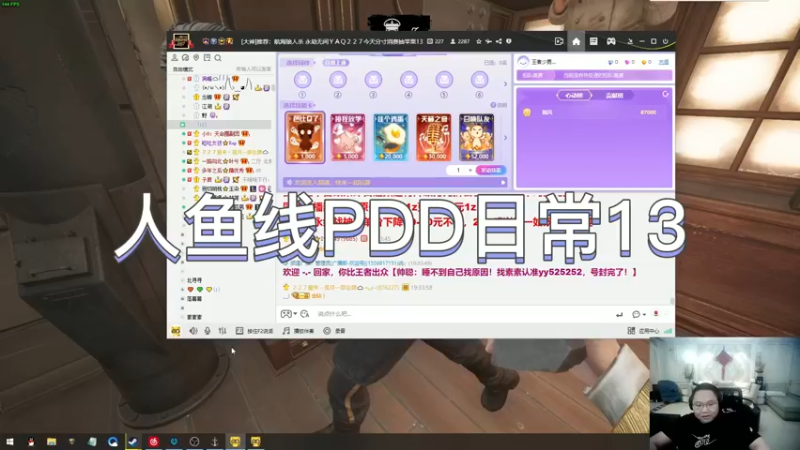Open the list panel icon in header

(593, 41)
